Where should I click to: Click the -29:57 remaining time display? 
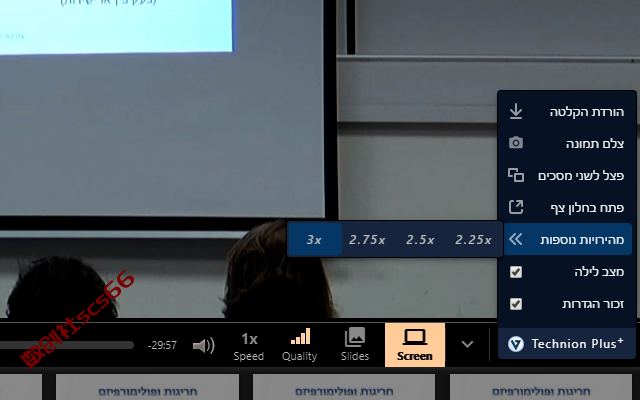(162, 345)
